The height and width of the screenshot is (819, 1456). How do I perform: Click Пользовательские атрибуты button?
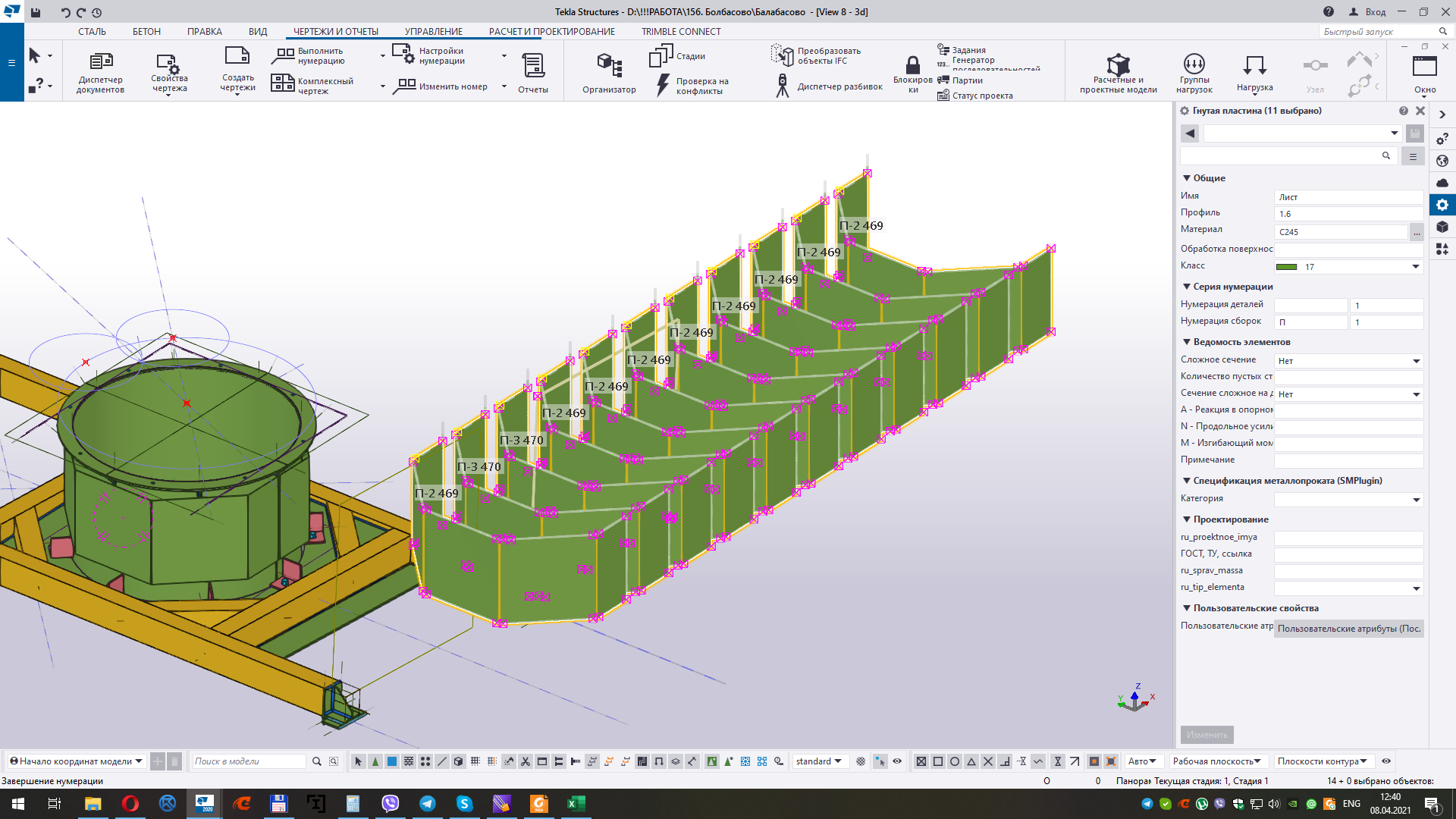tap(1348, 629)
